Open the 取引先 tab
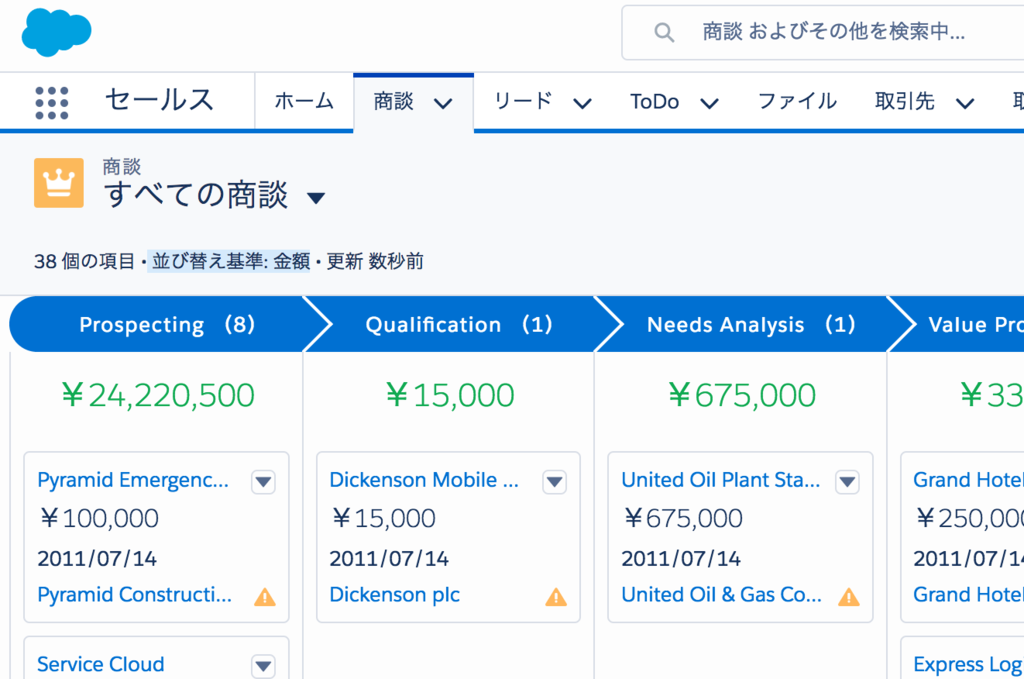Image resolution: width=1024 pixels, height=679 pixels. [x=904, y=101]
